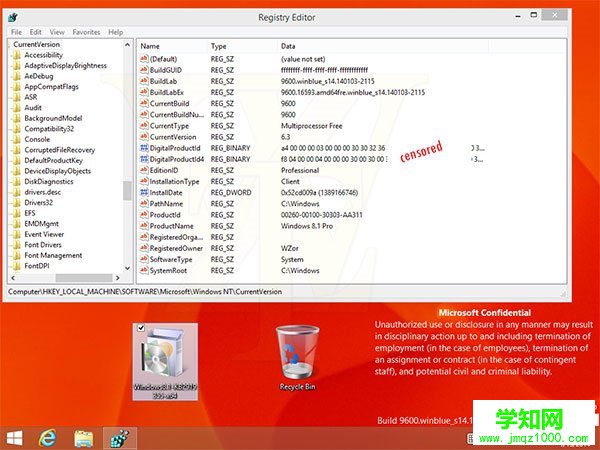Click the binary icon beside DigitalProductId

144,148
